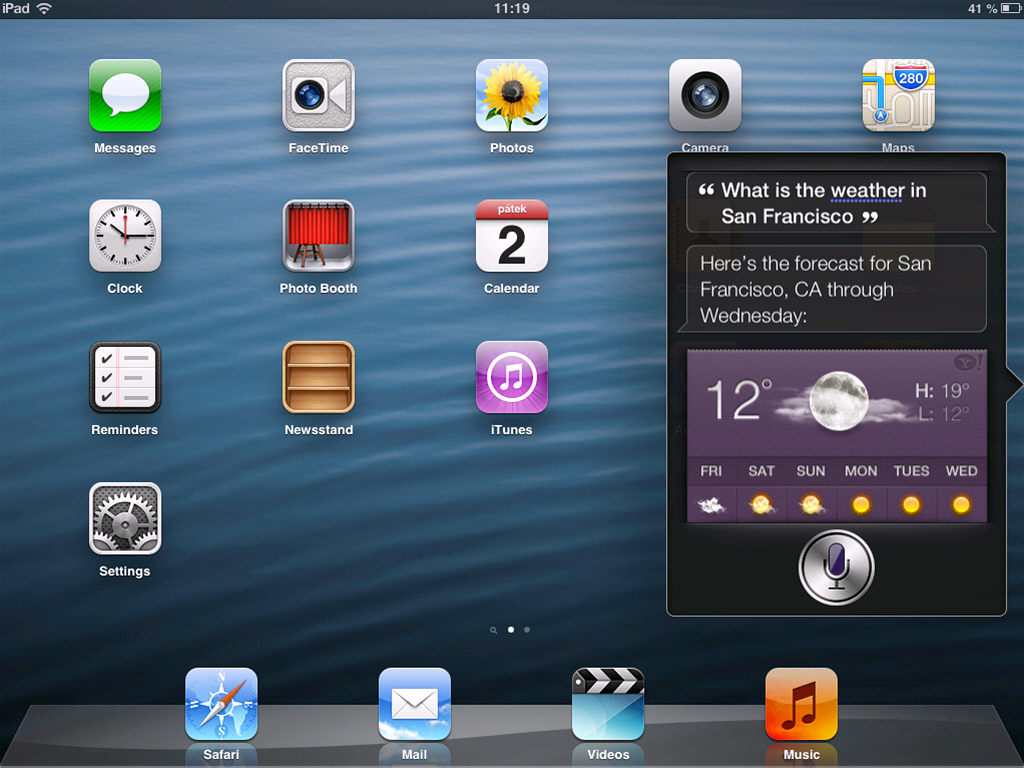Launch the FaceTime app
Viewport: 1024px width, 768px height.
319,96
